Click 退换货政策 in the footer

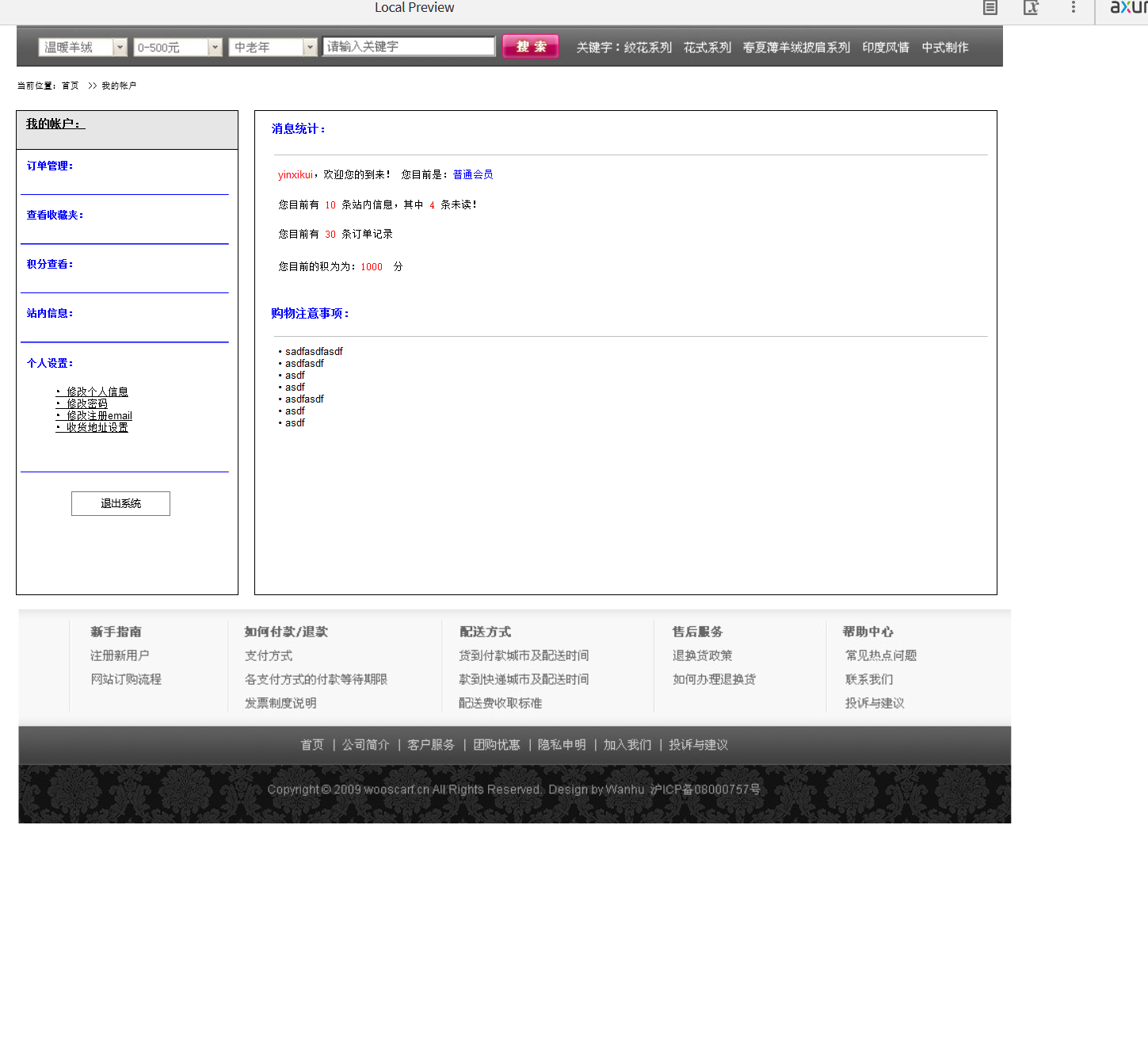pos(703,655)
